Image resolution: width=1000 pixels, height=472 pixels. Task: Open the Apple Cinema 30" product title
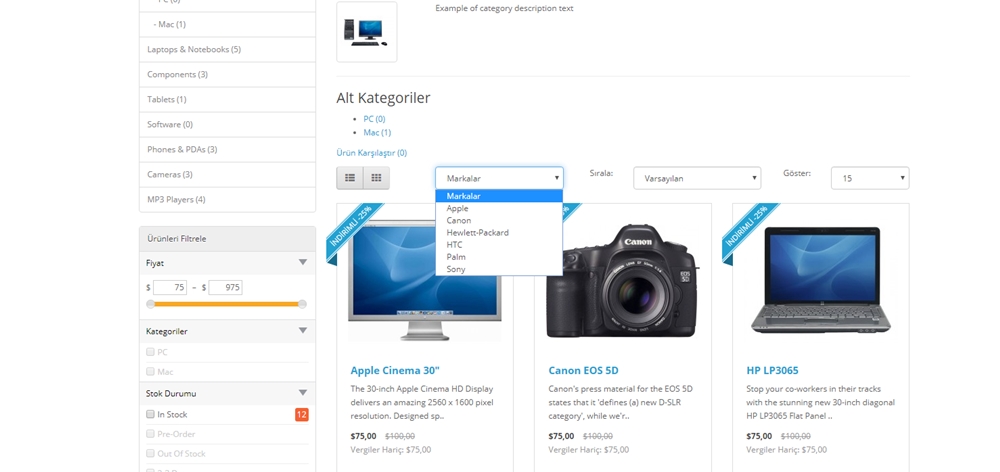395,370
